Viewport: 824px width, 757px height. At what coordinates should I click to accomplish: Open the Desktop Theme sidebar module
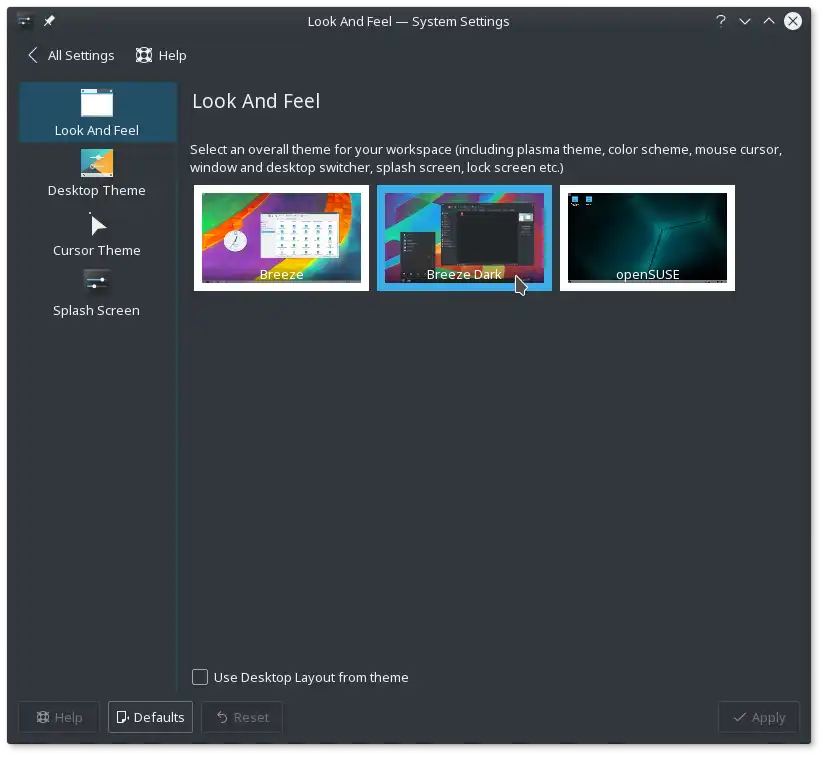tap(97, 173)
